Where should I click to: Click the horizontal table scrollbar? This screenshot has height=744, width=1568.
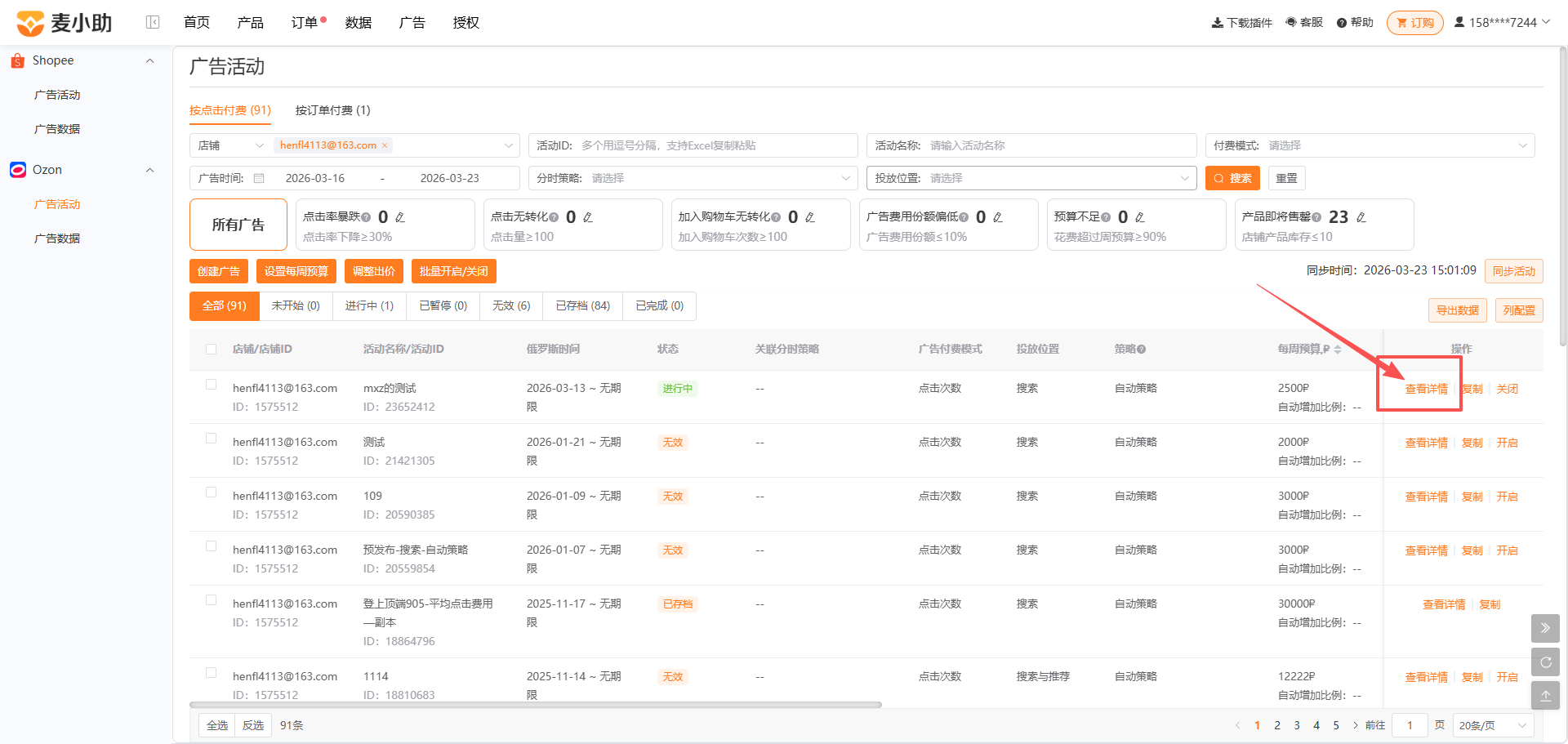pos(536,705)
